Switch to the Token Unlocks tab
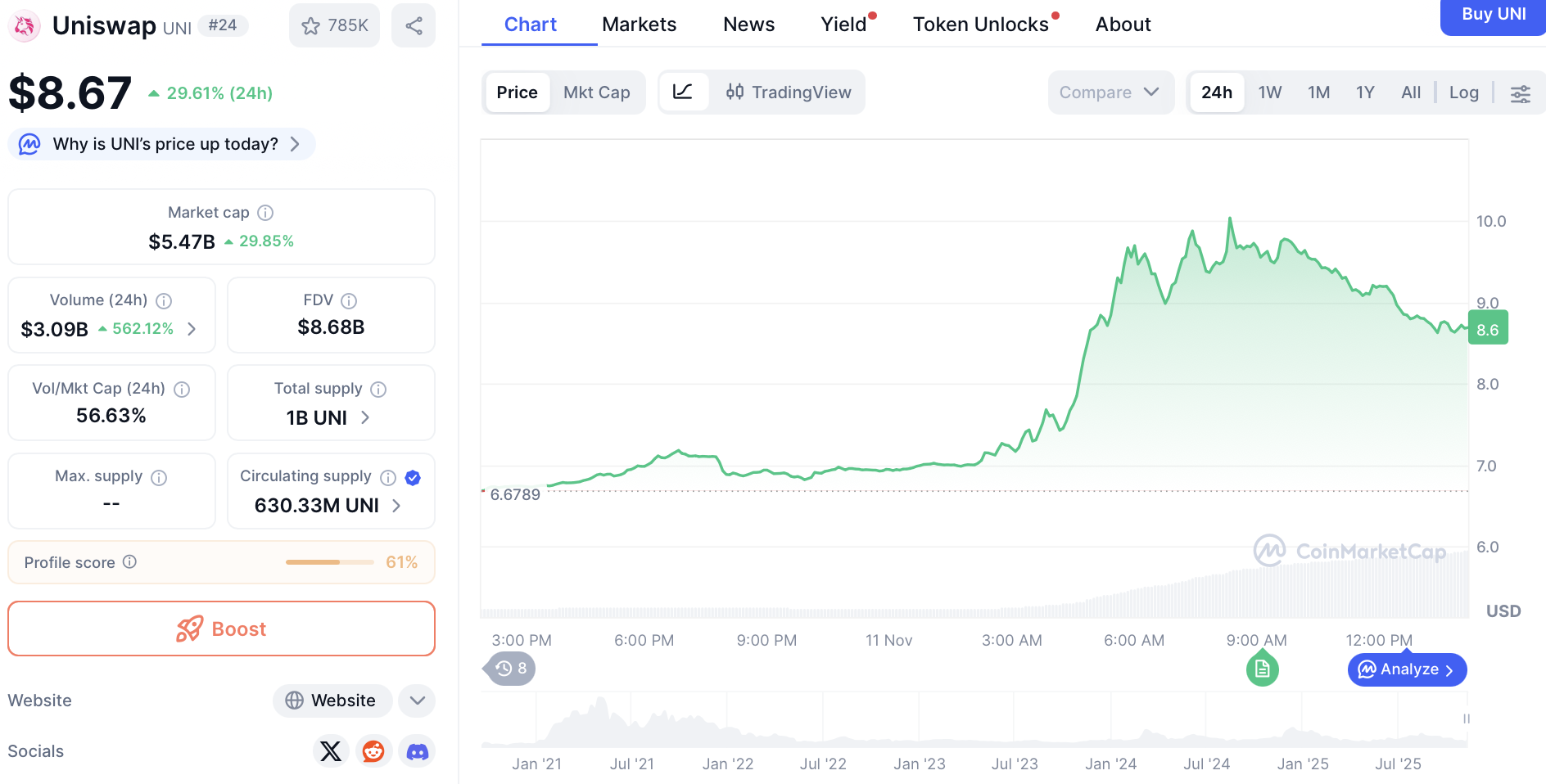This screenshot has width=1546, height=784. [x=980, y=25]
